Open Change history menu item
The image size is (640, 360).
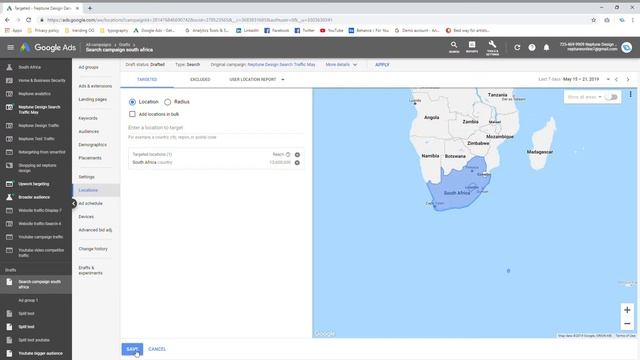93,249
